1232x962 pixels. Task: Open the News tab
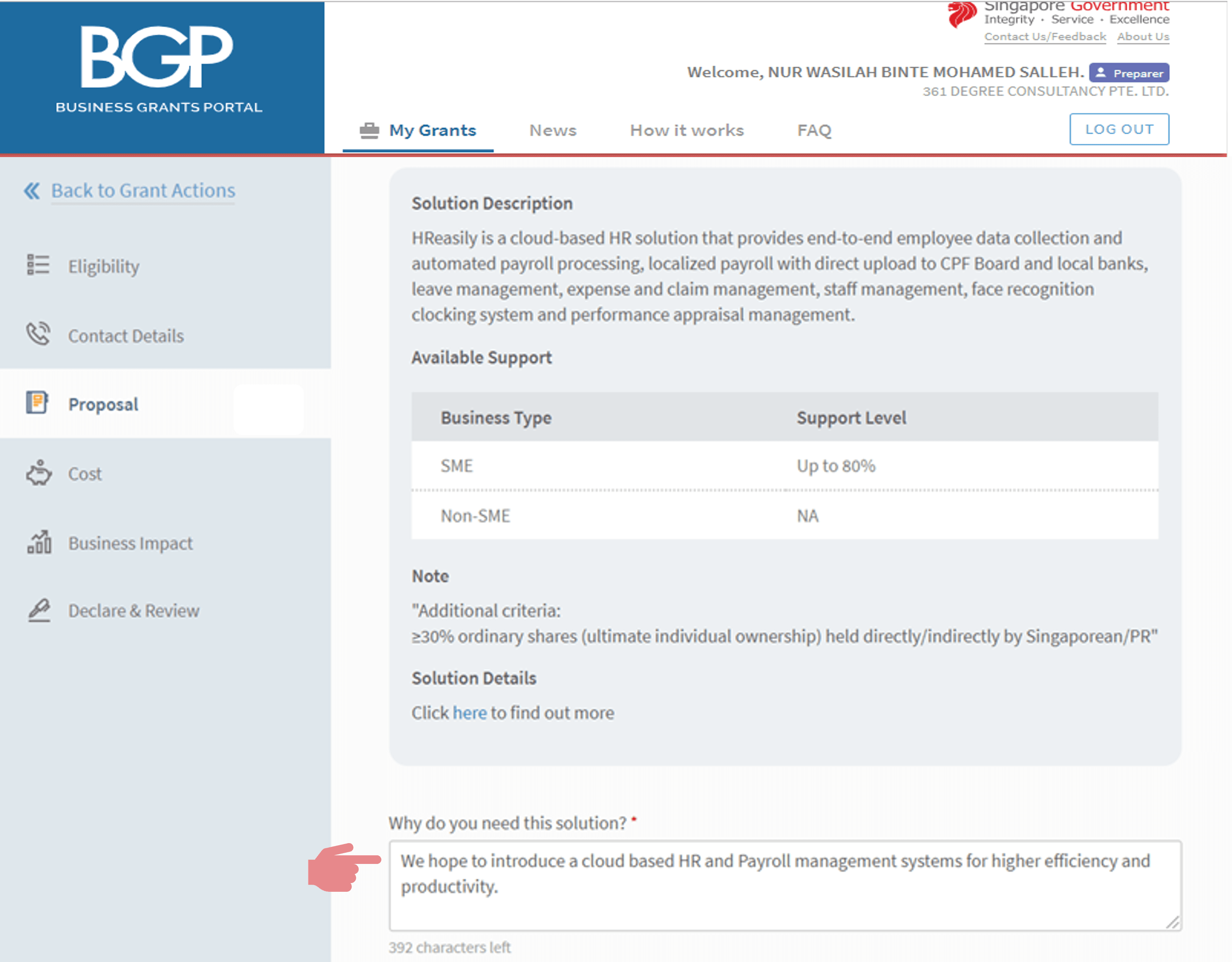coord(552,130)
